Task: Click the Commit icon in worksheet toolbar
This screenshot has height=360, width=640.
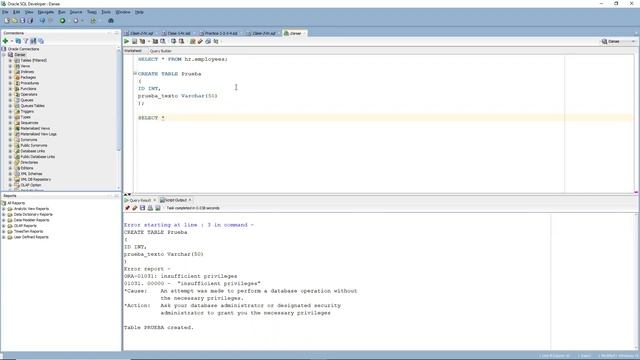Action: point(173,41)
